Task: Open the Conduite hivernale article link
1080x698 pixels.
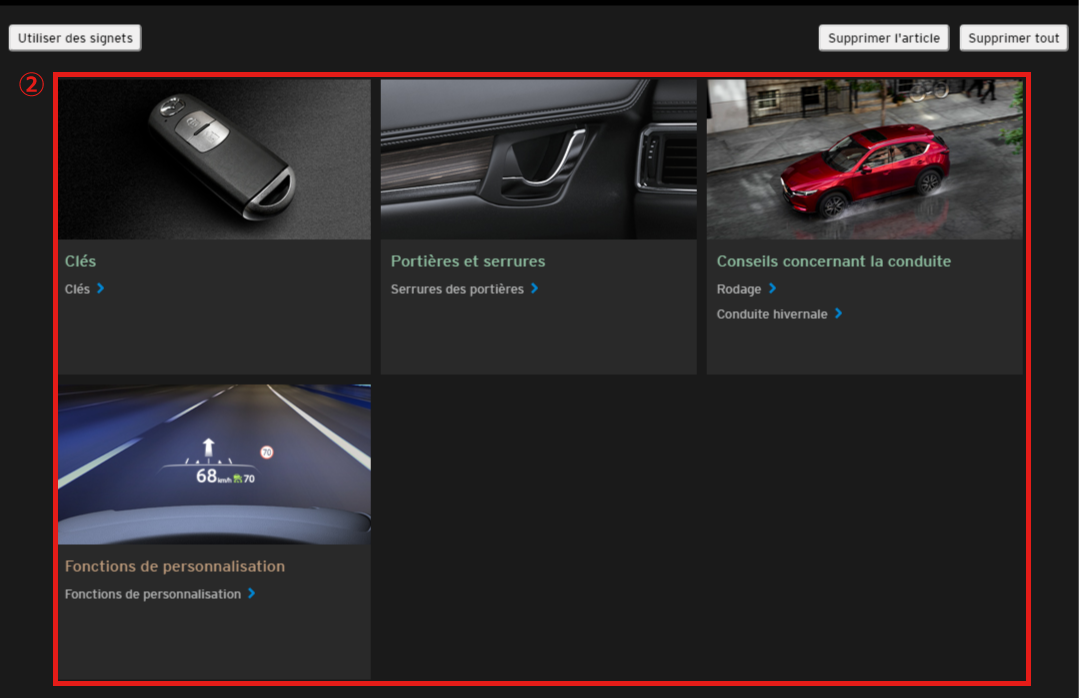Action: [x=772, y=314]
